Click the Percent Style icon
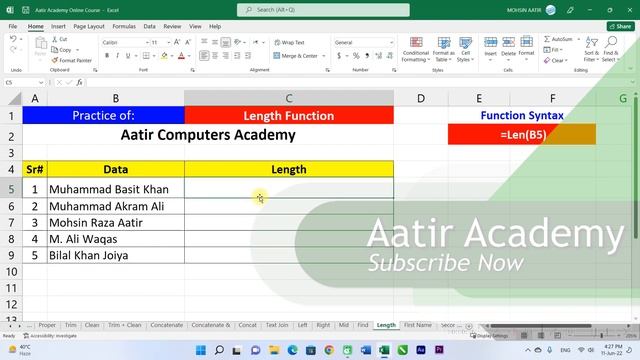Screen dimensions: 640x360 [x=356, y=56]
